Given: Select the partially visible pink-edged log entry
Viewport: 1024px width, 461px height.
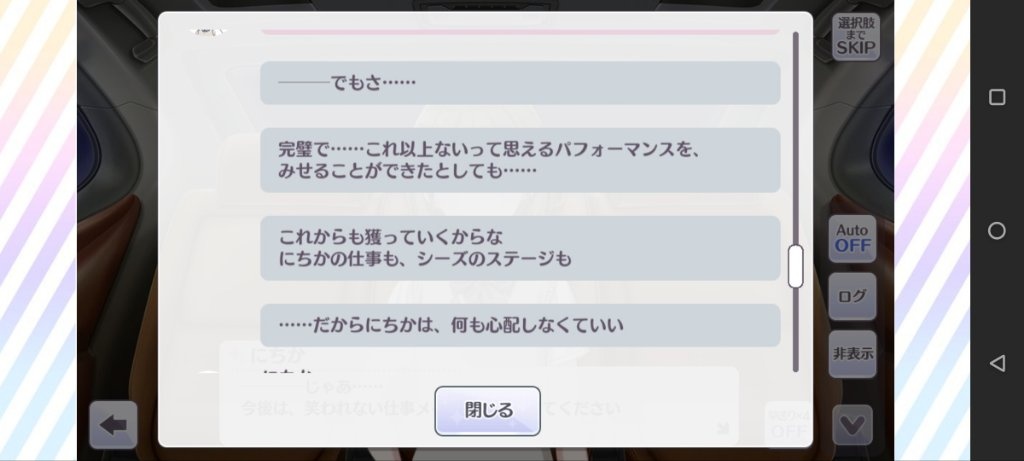Looking at the screenshot, I should point(520,31).
